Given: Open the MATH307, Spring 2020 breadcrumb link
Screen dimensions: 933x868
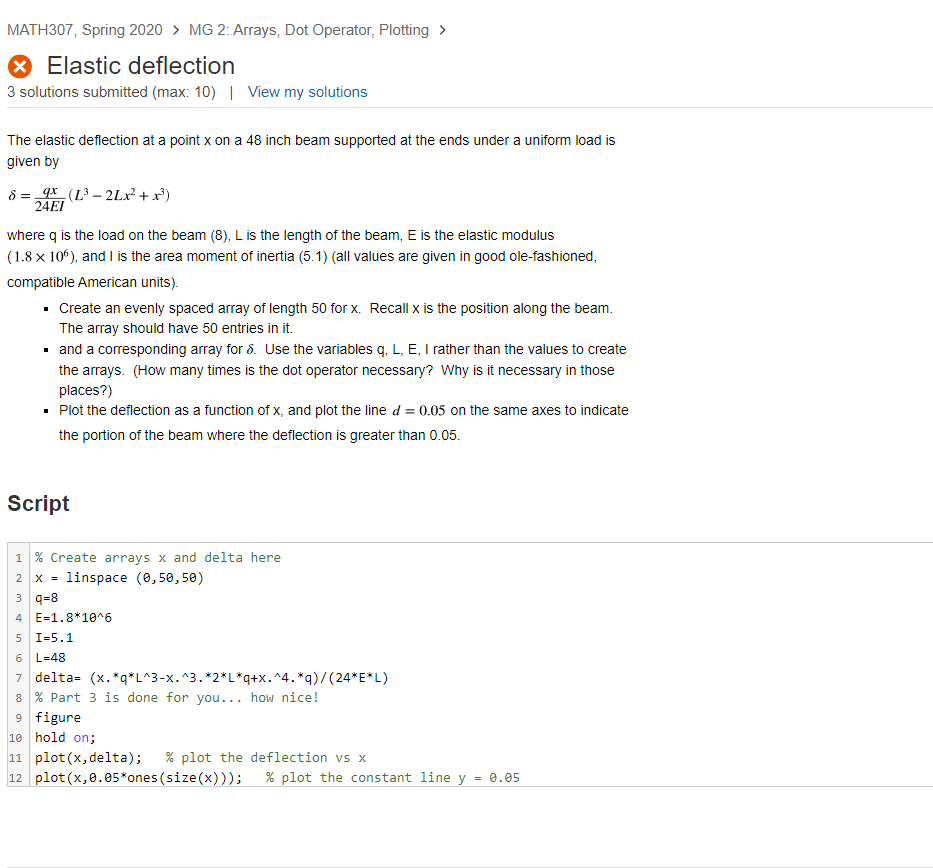Looking at the screenshot, I should 84,30.
